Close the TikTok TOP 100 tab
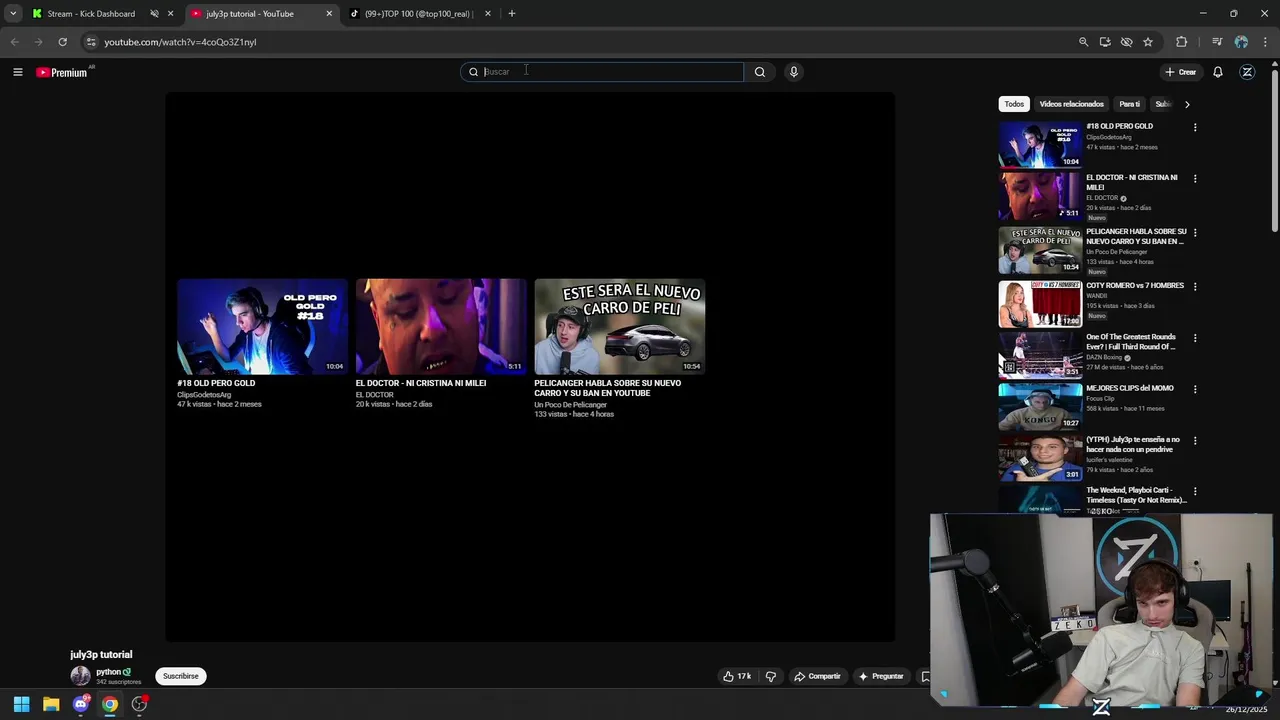The image size is (1280, 720). pos(488,14)
